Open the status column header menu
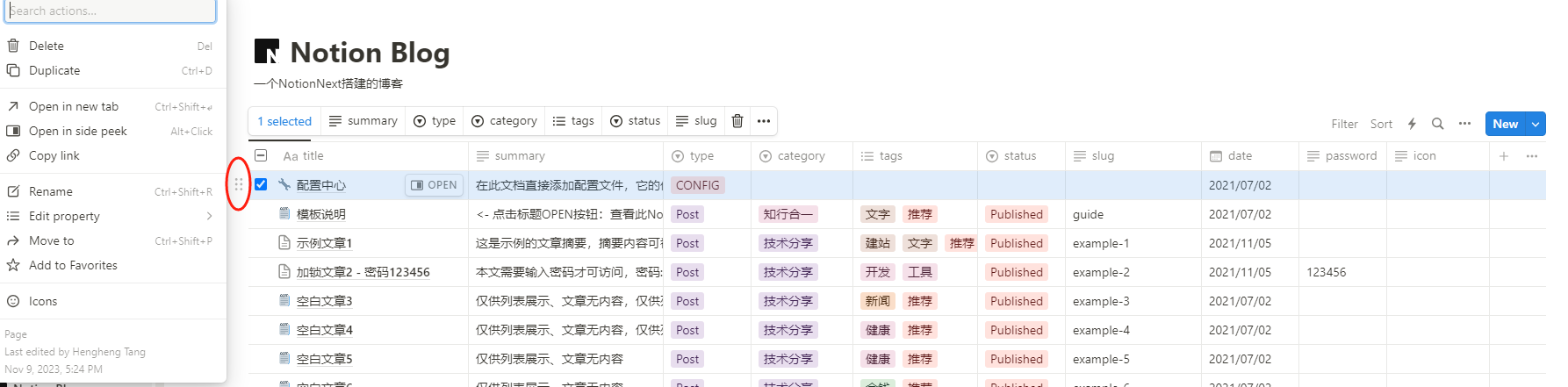This screenshot has height=387, width=1568. click(x=1022, y=156)
